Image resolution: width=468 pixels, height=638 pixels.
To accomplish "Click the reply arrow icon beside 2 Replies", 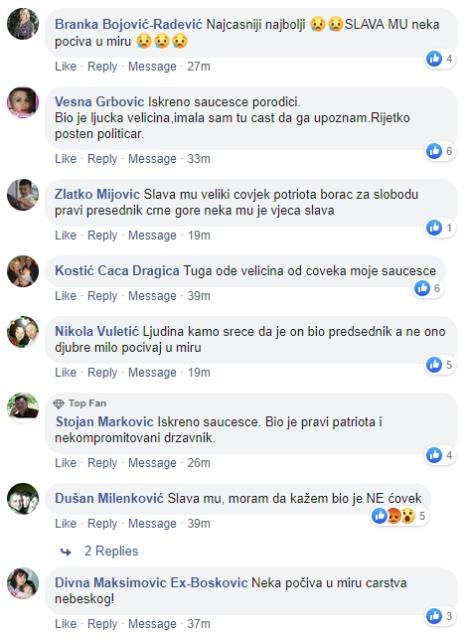I will coord(66,552).
